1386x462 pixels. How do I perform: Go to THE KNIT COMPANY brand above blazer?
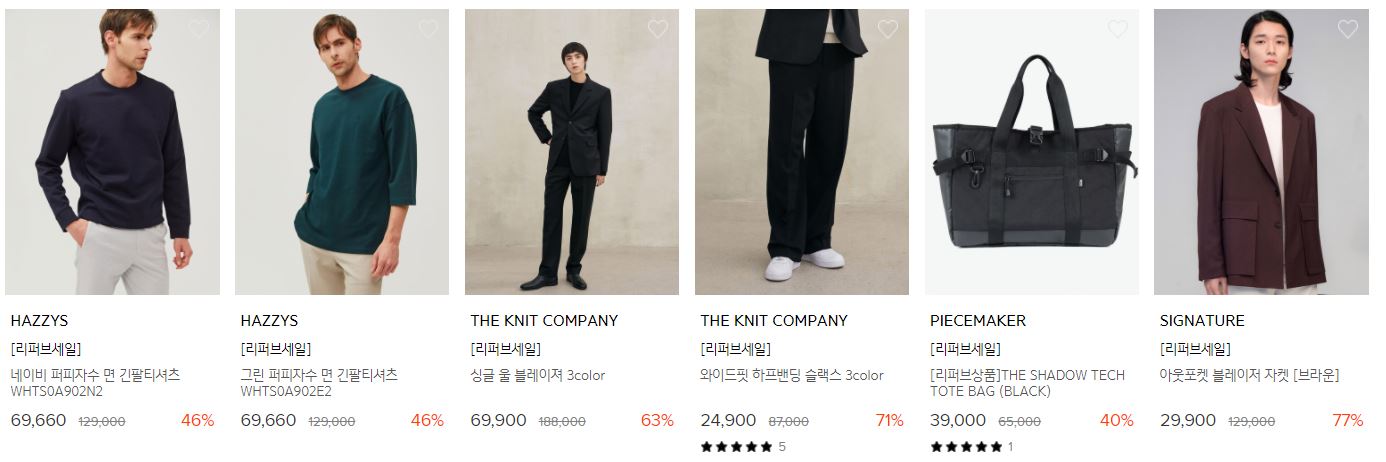click(x=544, y=321)
